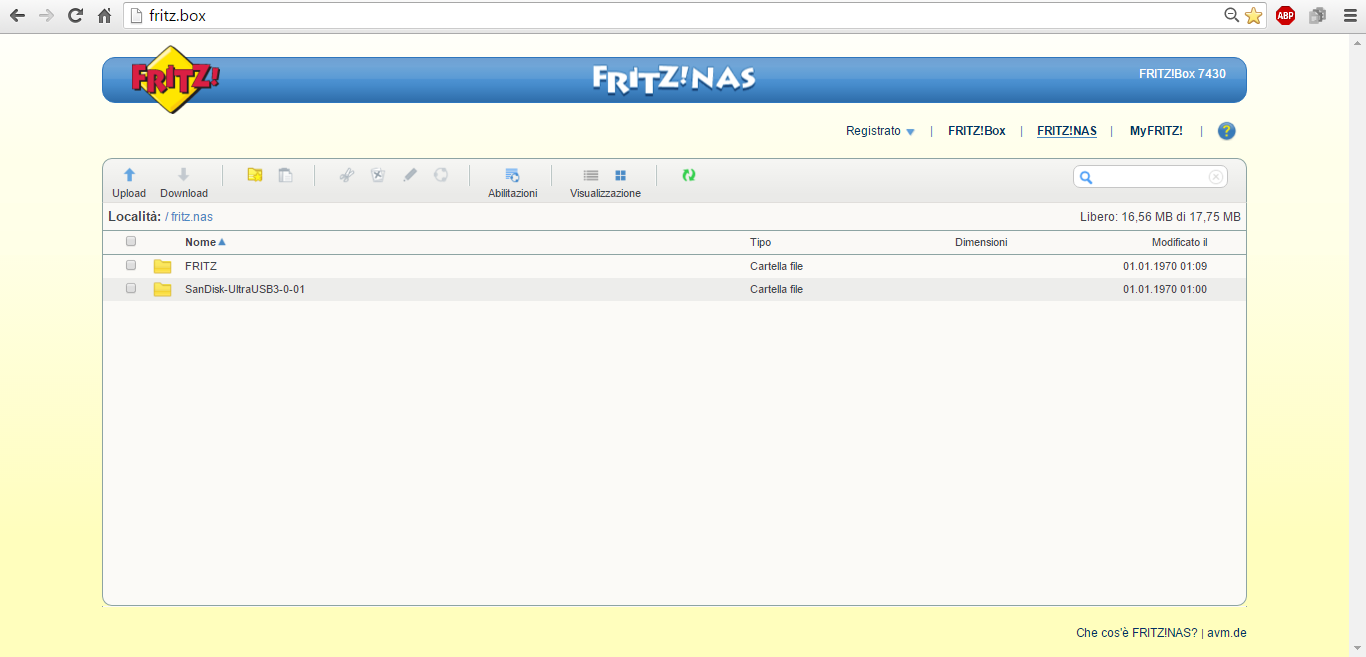Open the SanDisk-UltraUSB3-0-01 folder name
1366x657 pixels.
tap(245, 289)
